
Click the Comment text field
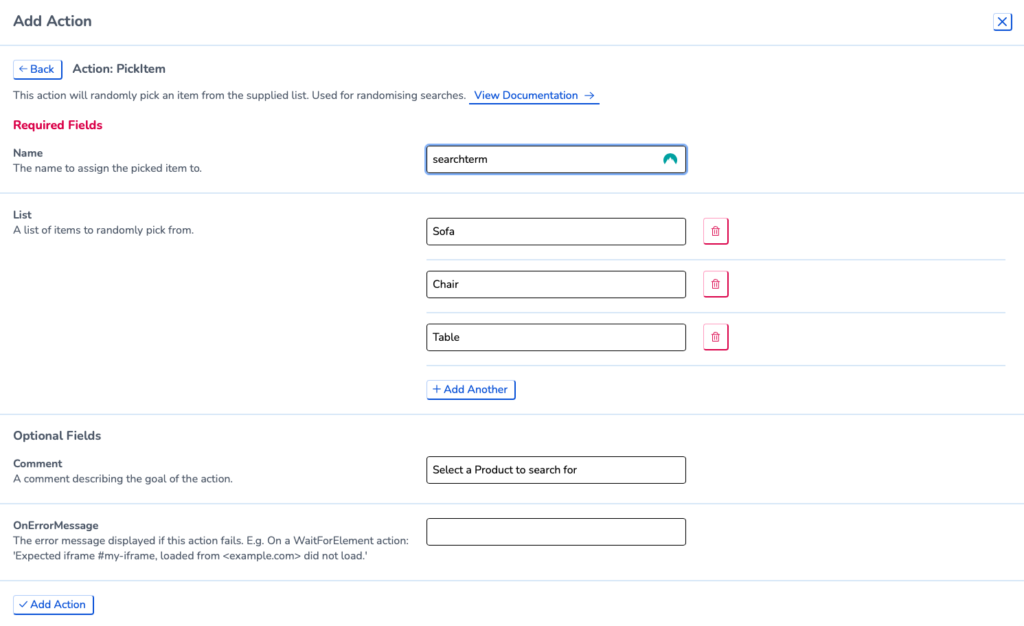coord(556,470)
